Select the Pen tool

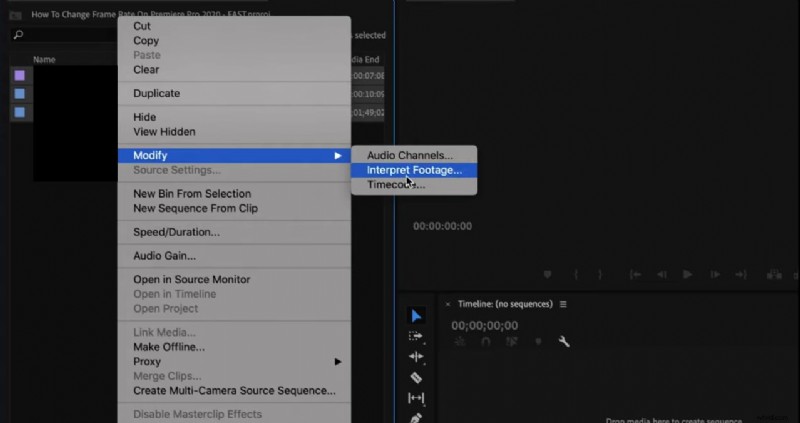pyautogui.click(x=416, y=417)
